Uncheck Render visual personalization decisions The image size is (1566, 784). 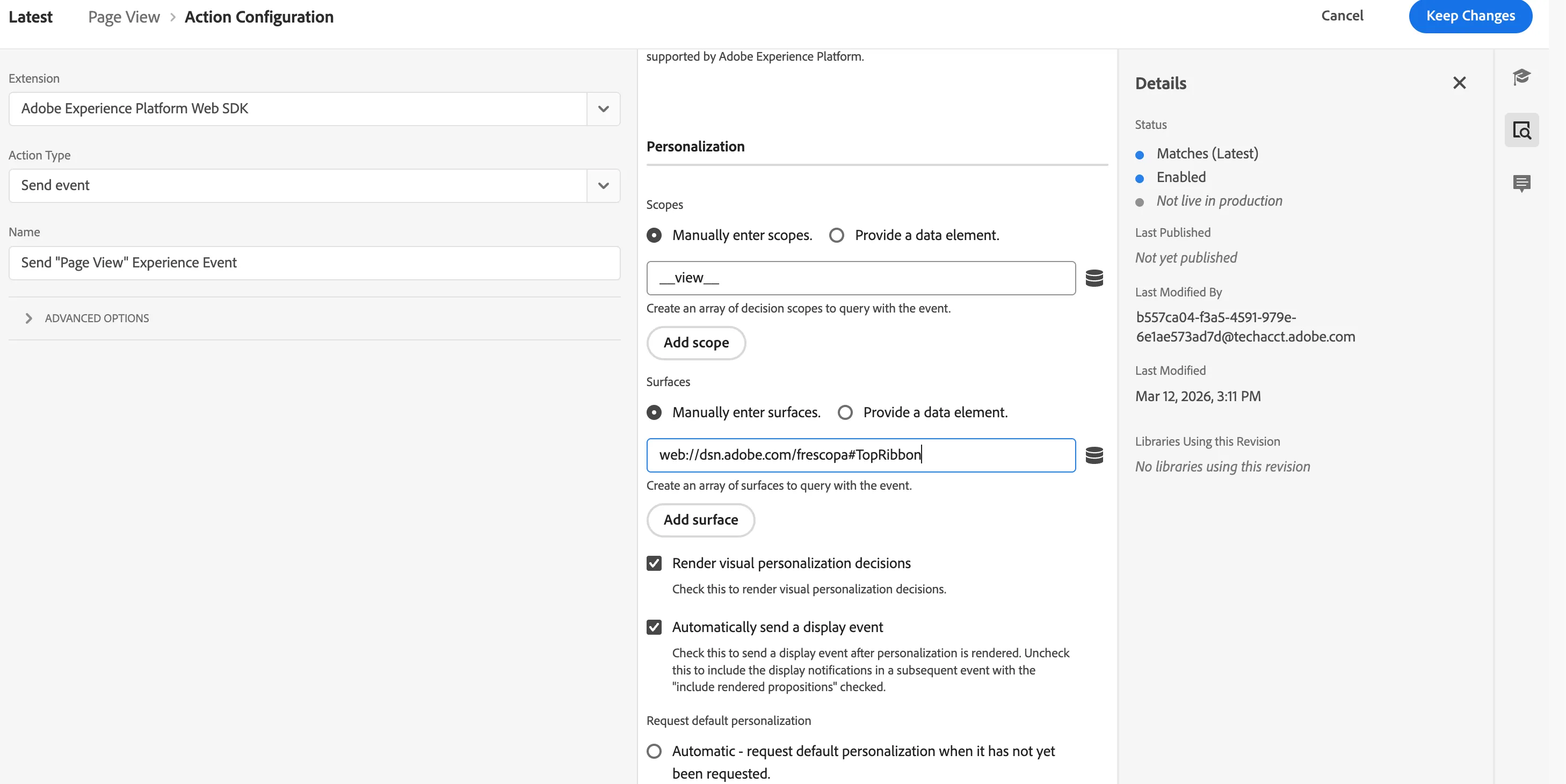coord(654,563)
